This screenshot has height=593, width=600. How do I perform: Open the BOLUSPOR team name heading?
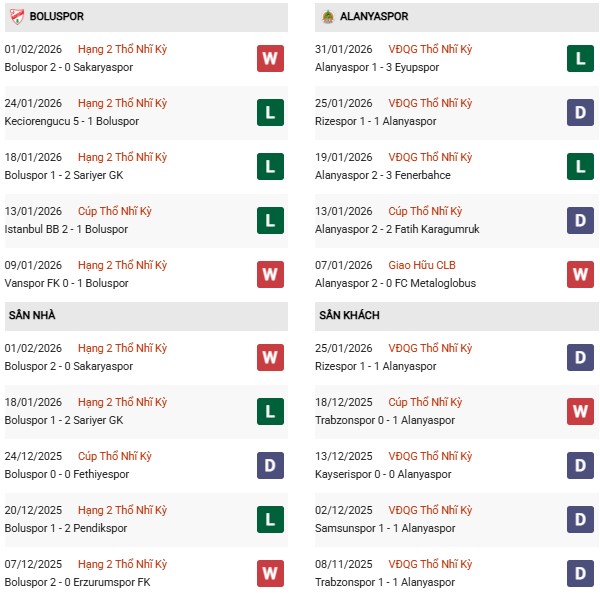(57, 17)
